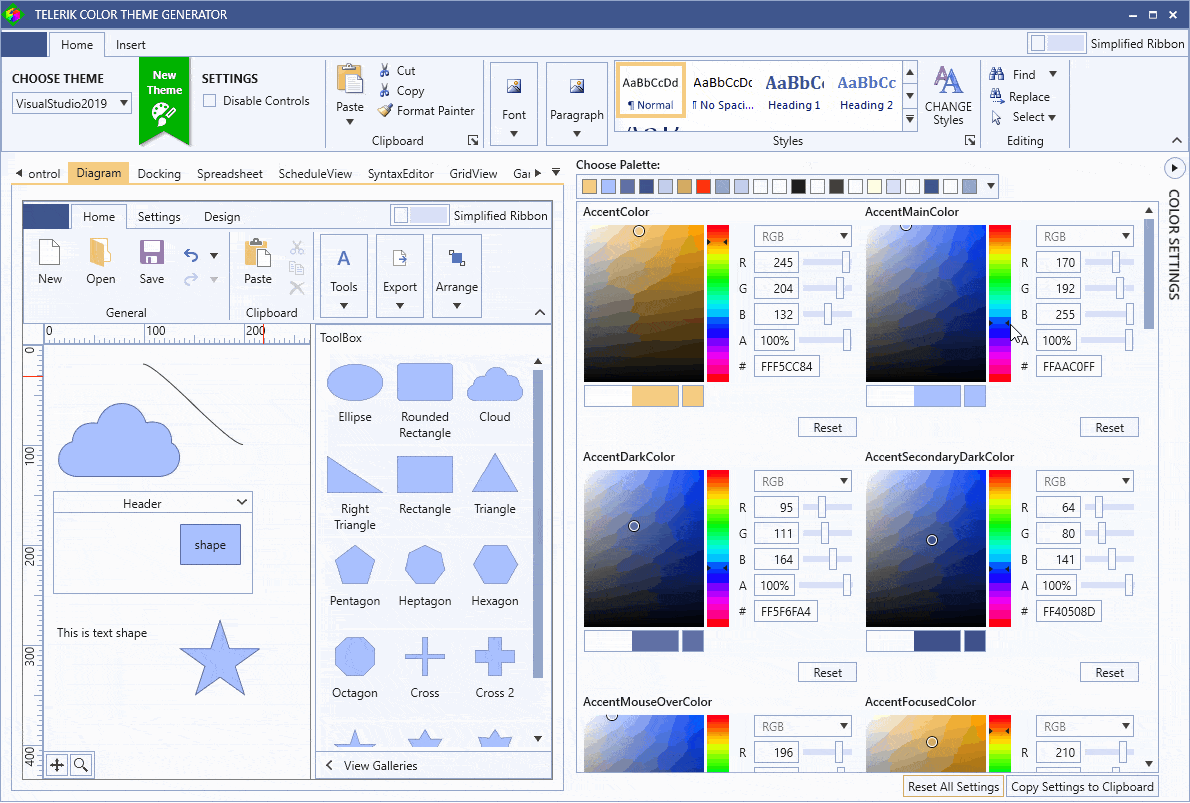Viewport: 1190px width, 803px height.
Task: Switch to the GridView tab
Action: click(x=474, y=174)
